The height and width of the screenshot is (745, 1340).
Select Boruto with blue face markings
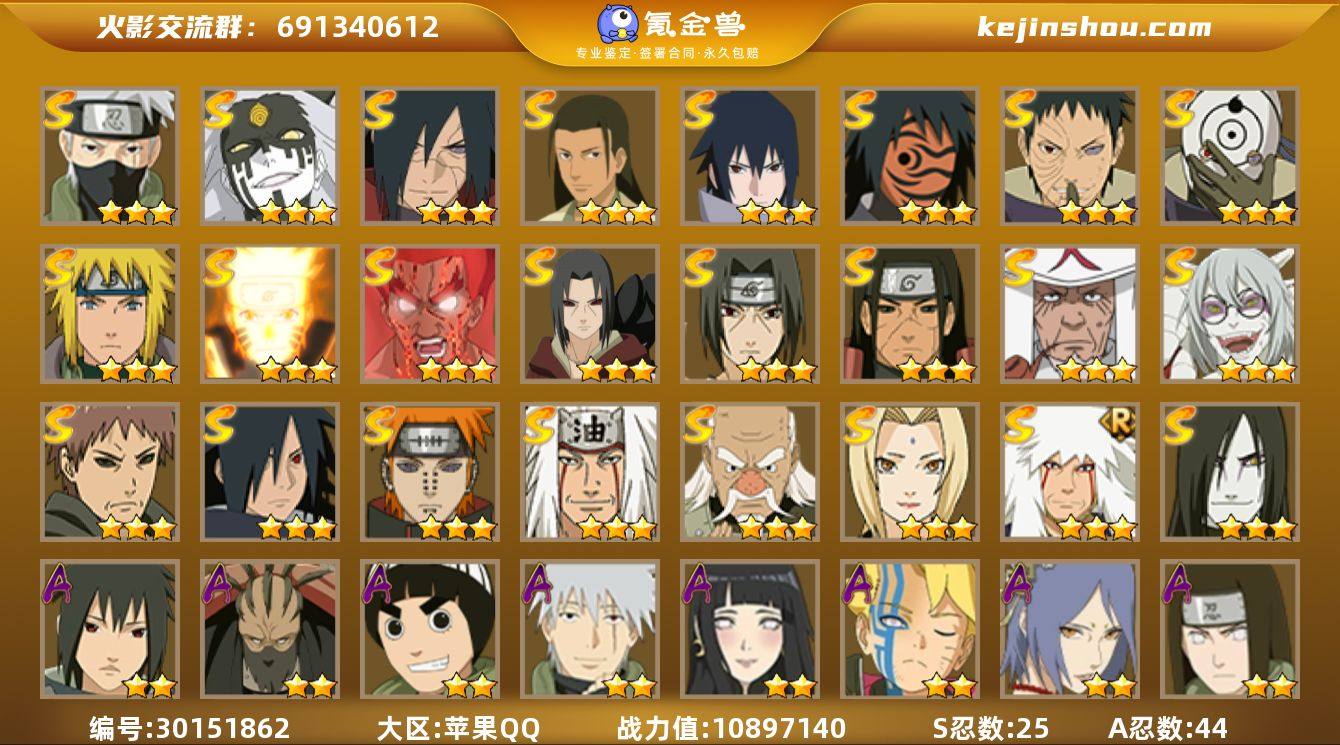point(910,629)
